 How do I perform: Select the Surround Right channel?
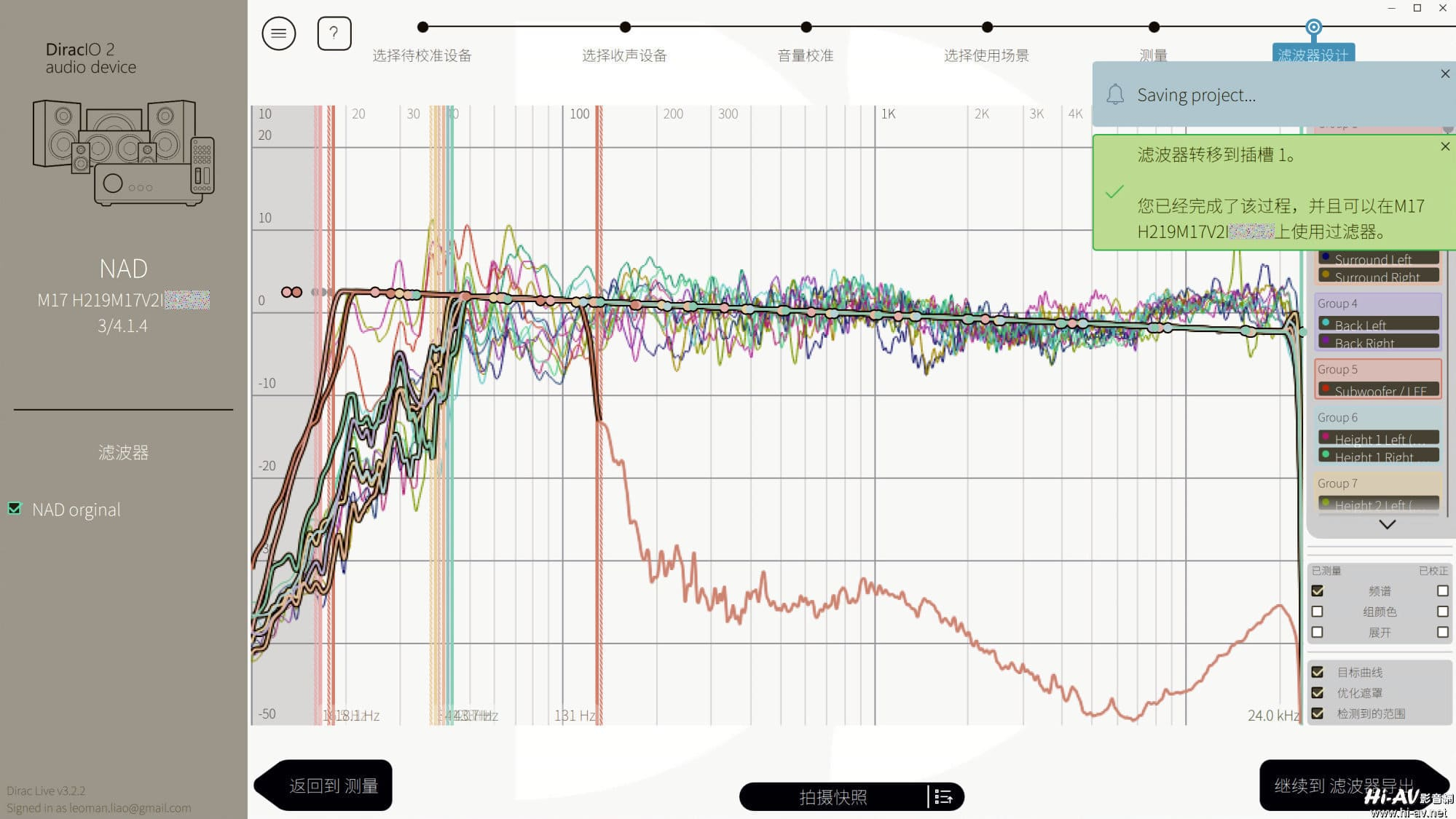click(x=1378, y=276)
